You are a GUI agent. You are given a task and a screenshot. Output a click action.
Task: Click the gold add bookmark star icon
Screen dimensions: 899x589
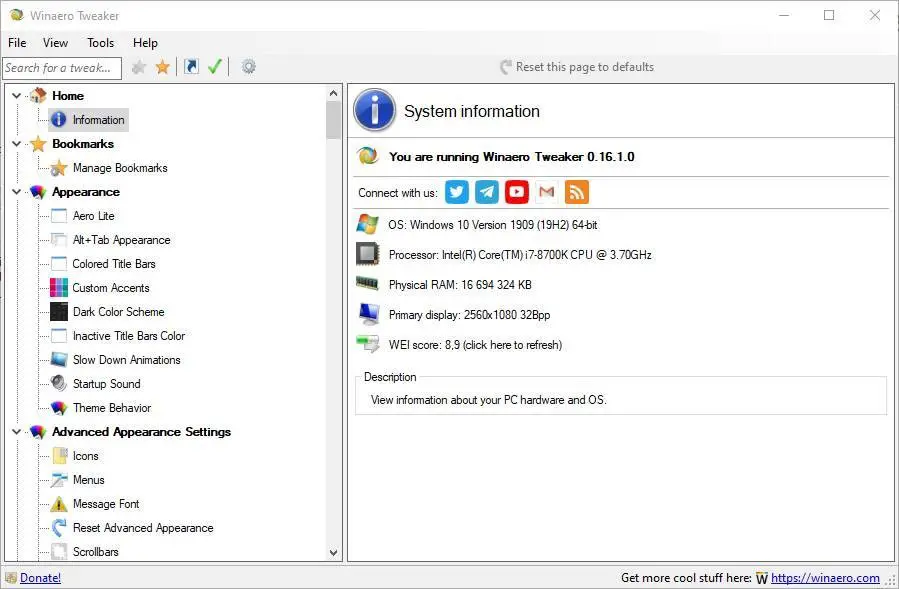[163, 67]
